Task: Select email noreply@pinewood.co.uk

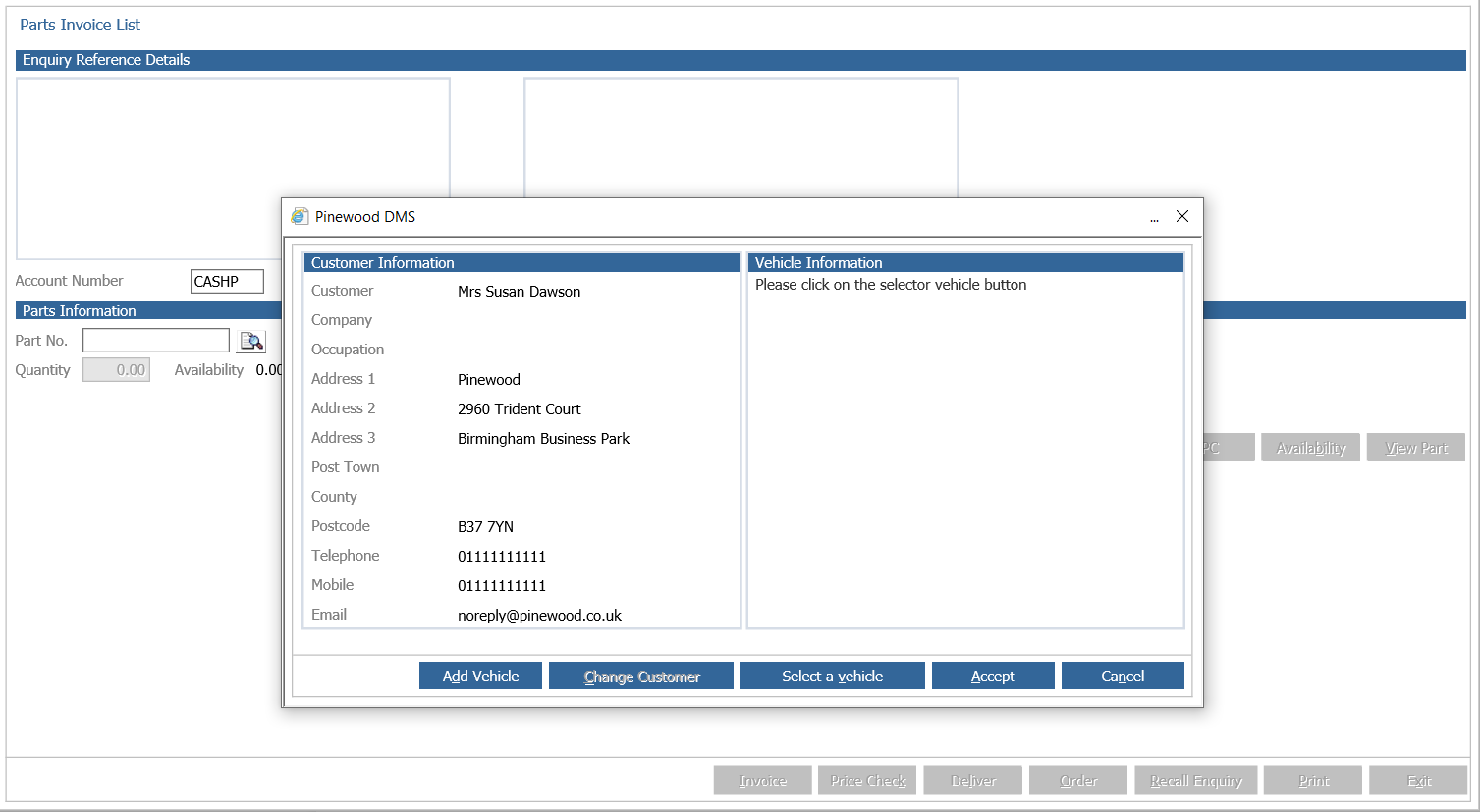Action: [539, 616]
